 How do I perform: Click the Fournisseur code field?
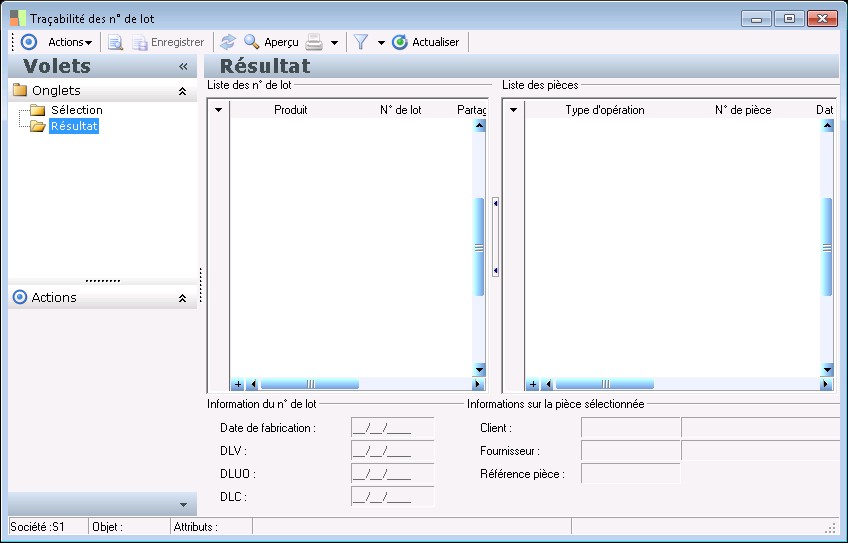pyautogui.click(x=631, y=451)
